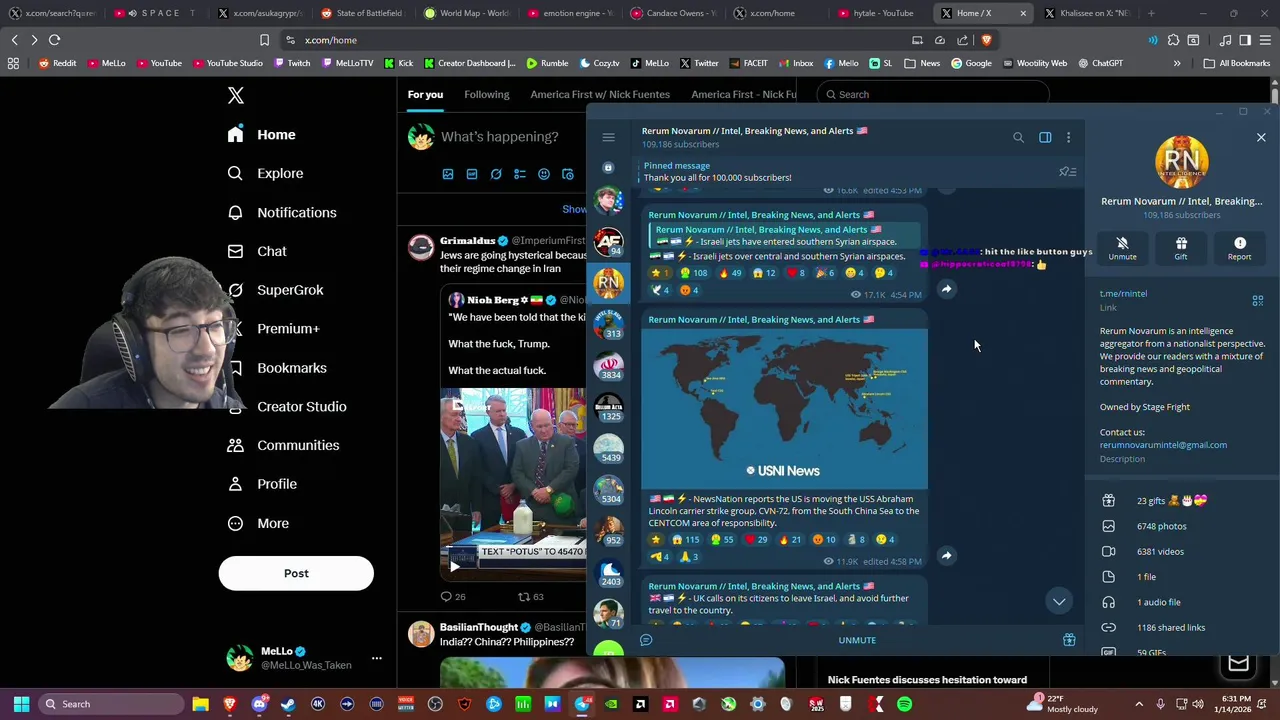Open the chat with 5439 unread

(609, 448)
